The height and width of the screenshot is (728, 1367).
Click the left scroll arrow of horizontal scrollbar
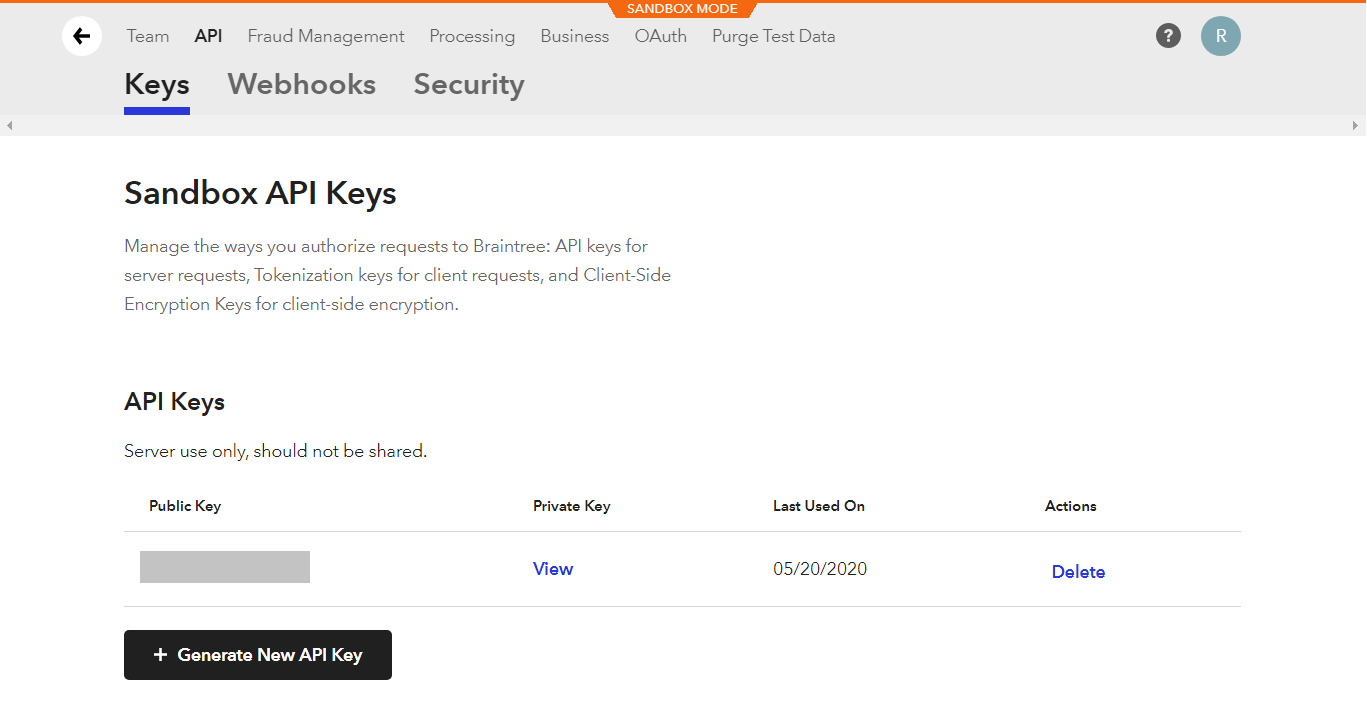9,126
